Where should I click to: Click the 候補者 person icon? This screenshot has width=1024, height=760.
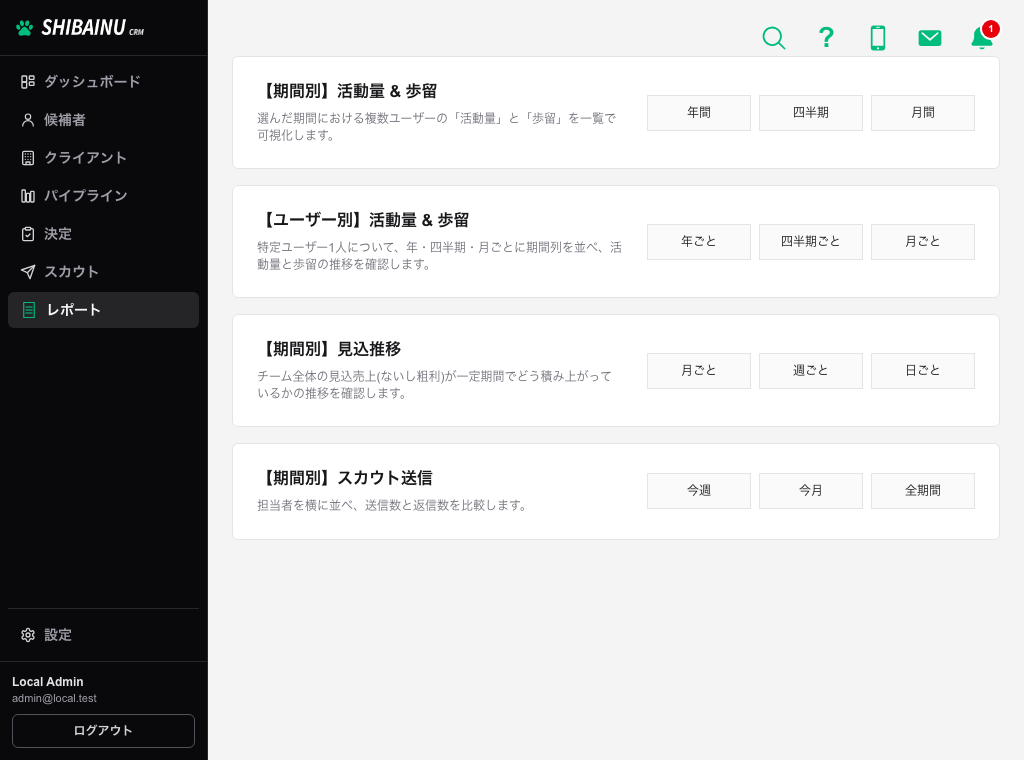(x=27, y=119)
